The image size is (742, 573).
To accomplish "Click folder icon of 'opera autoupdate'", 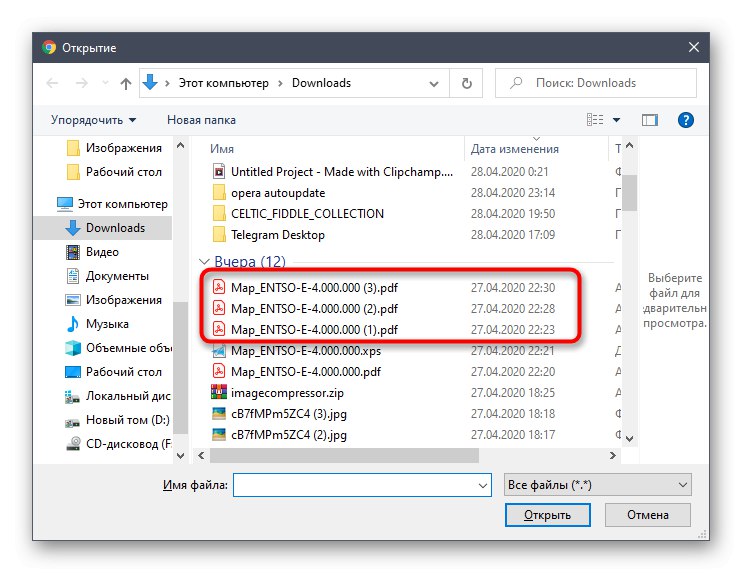I will tap(219, 193).
